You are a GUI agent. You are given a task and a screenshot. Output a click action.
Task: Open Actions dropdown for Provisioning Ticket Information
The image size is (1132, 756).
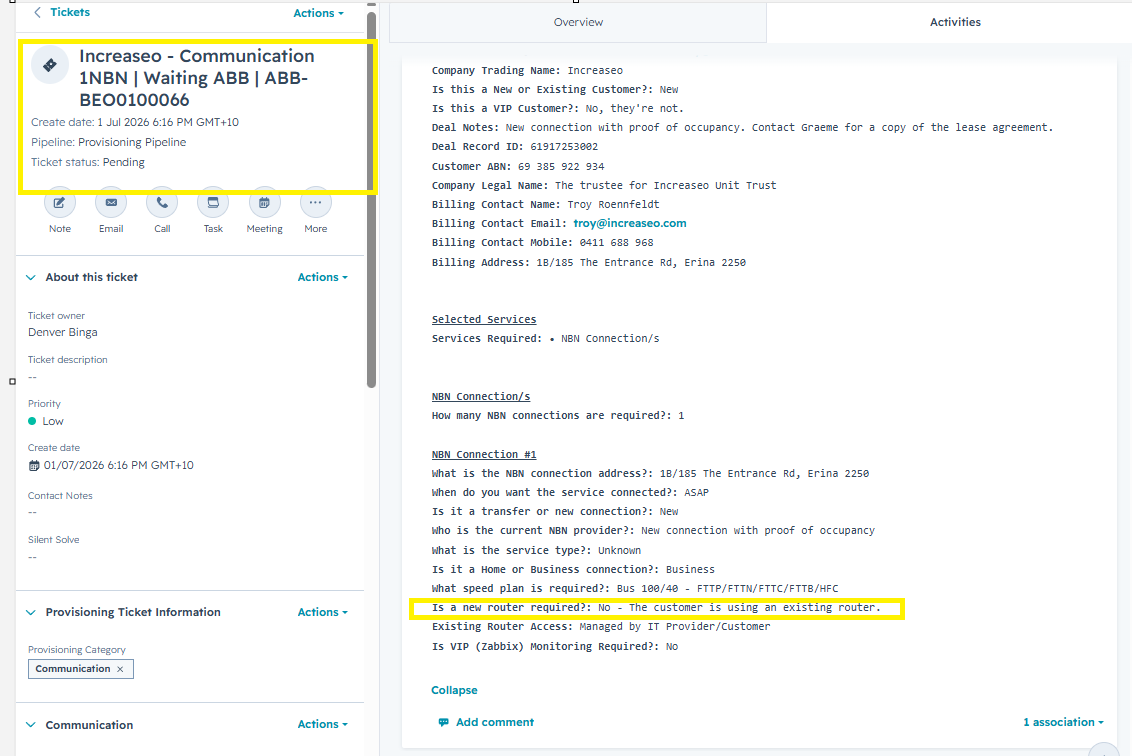point(323,612)
